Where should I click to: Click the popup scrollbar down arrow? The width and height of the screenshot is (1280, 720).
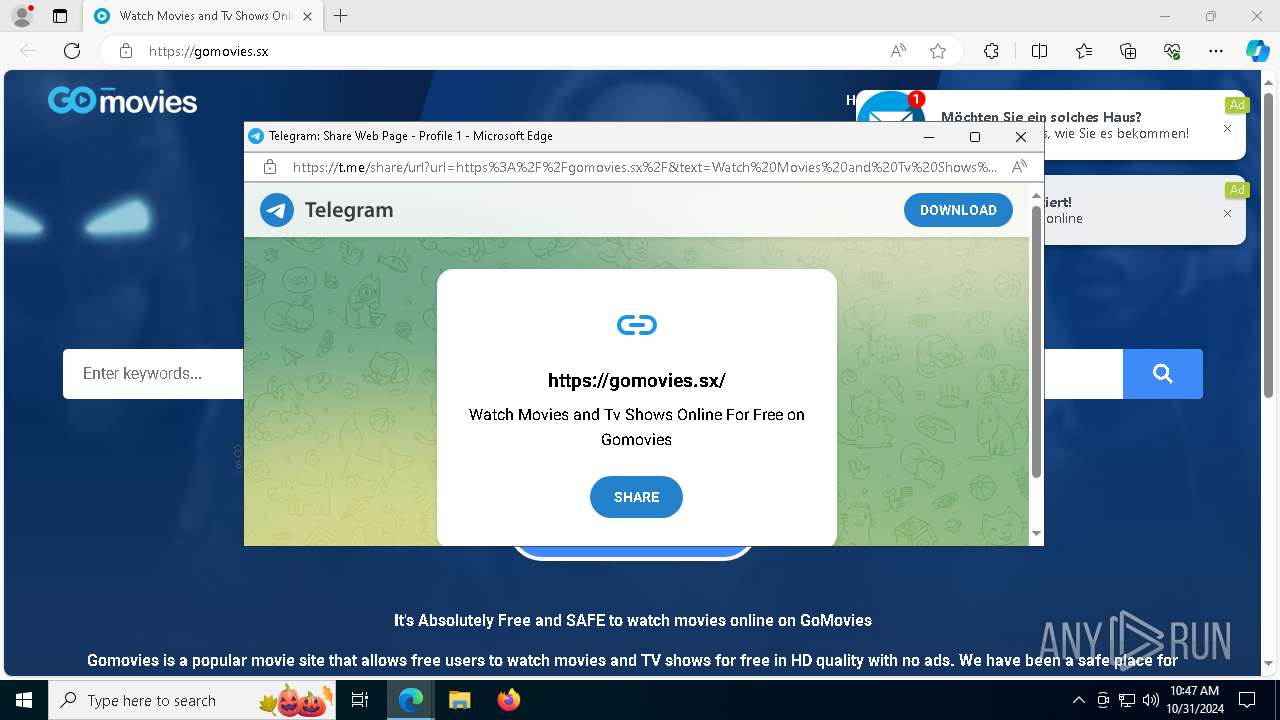tap(1036, 534)
